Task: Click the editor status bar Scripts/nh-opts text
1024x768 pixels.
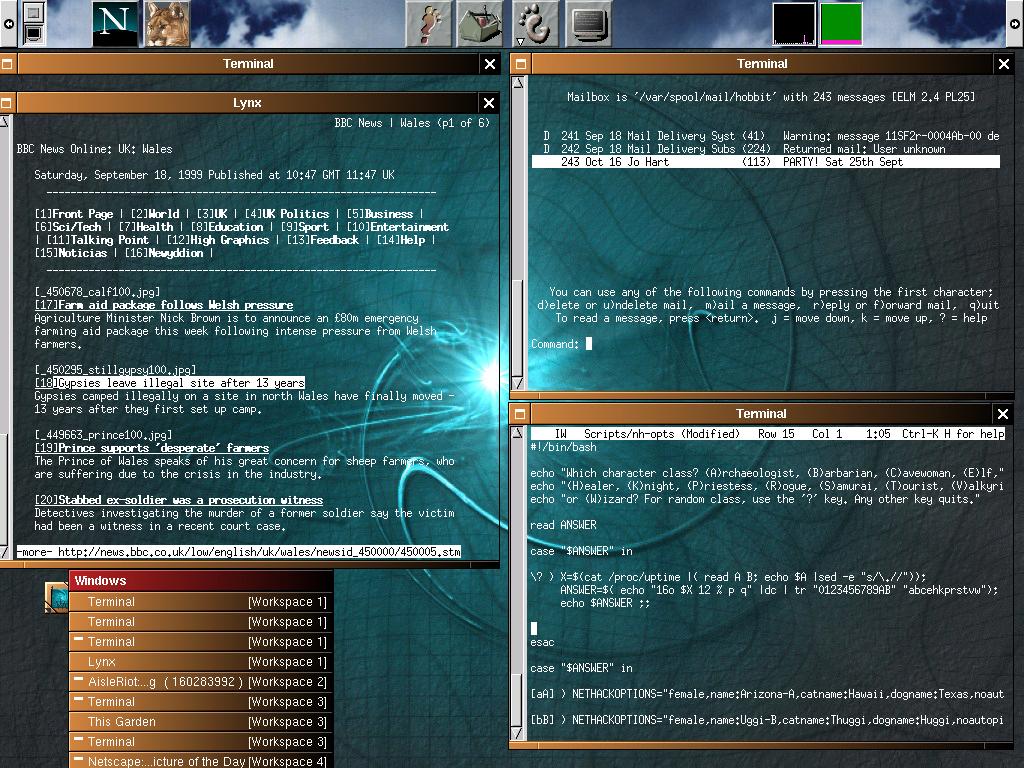Action: pos(662,434)
